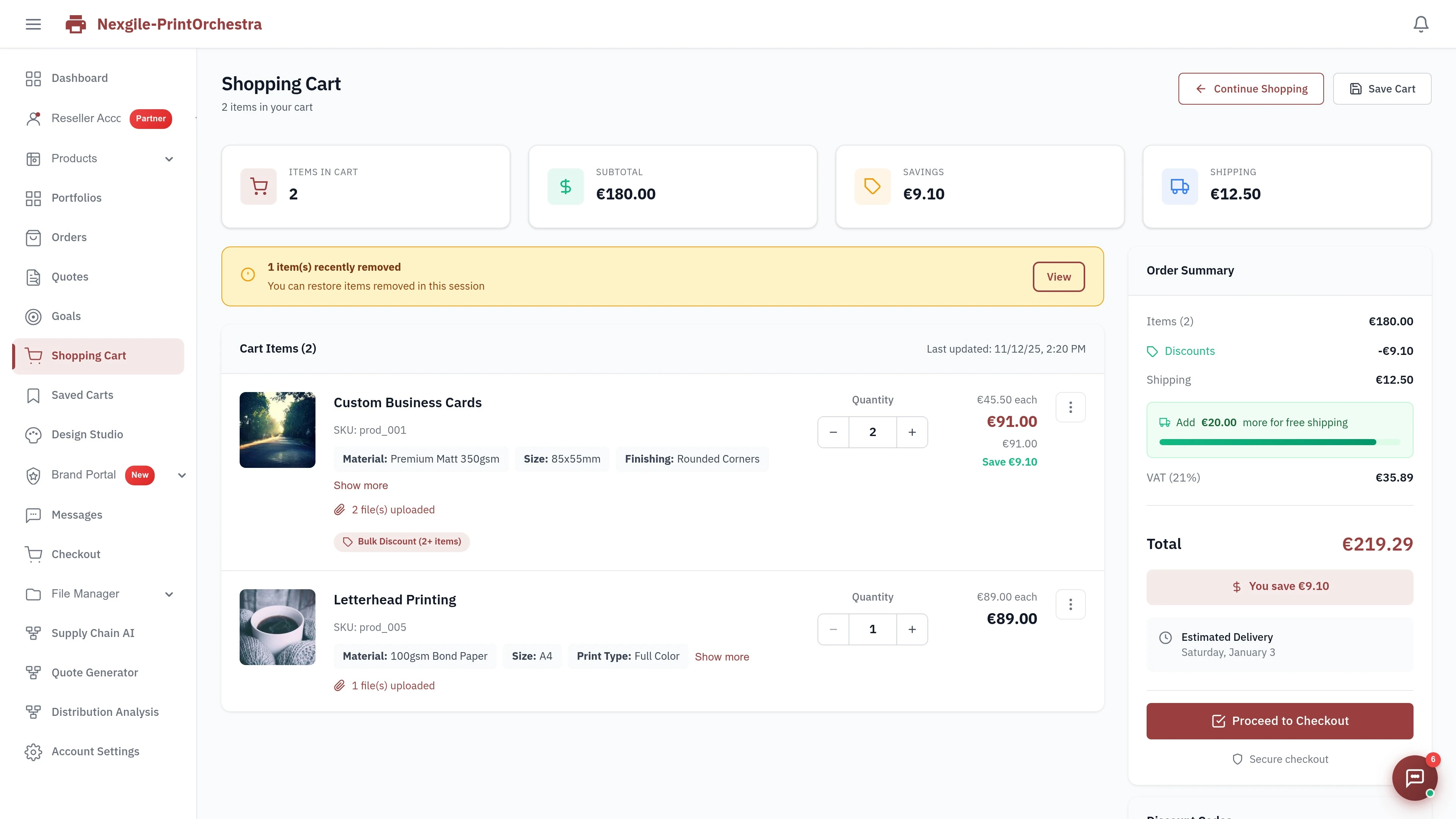Expand the Products menu
Screen dimensions: 1456x819
point(169,159)
